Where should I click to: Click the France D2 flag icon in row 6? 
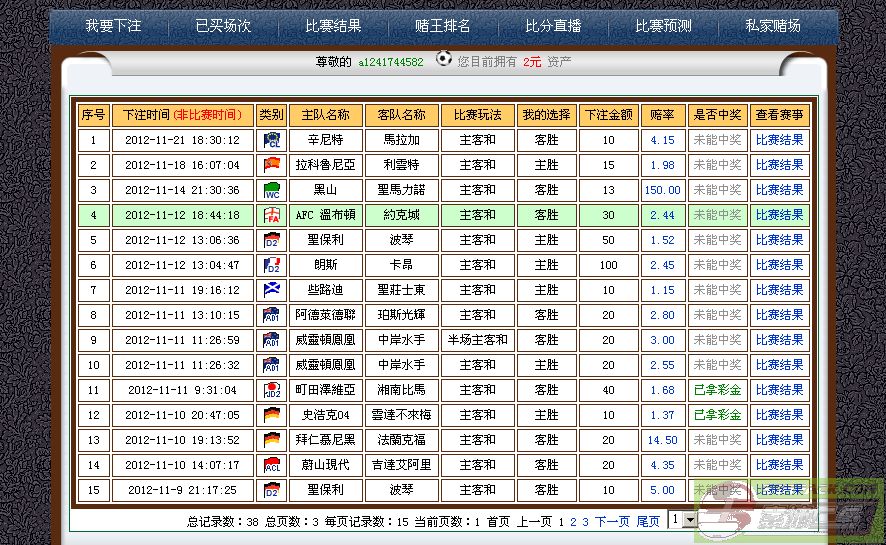tap(271, 265)
